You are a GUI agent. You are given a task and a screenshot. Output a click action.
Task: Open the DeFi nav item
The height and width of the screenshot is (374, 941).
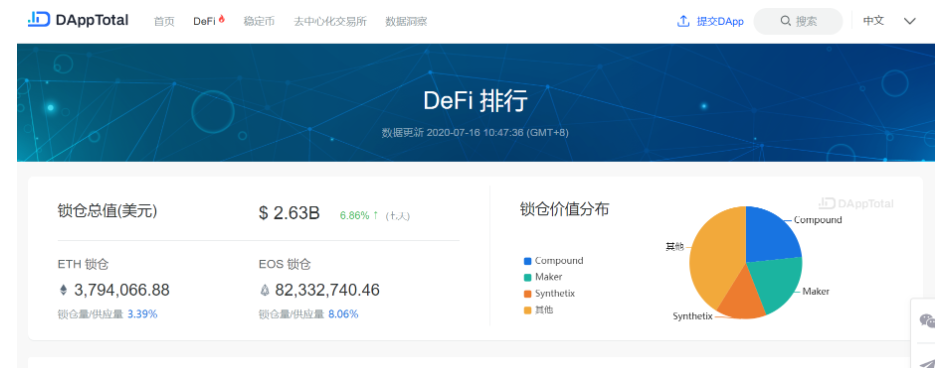pos(204,21)
